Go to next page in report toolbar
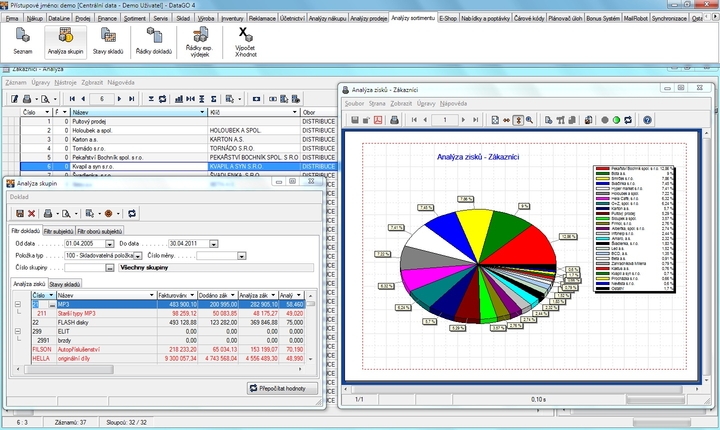This screenshot has width=720, height=430. point(463,120)
